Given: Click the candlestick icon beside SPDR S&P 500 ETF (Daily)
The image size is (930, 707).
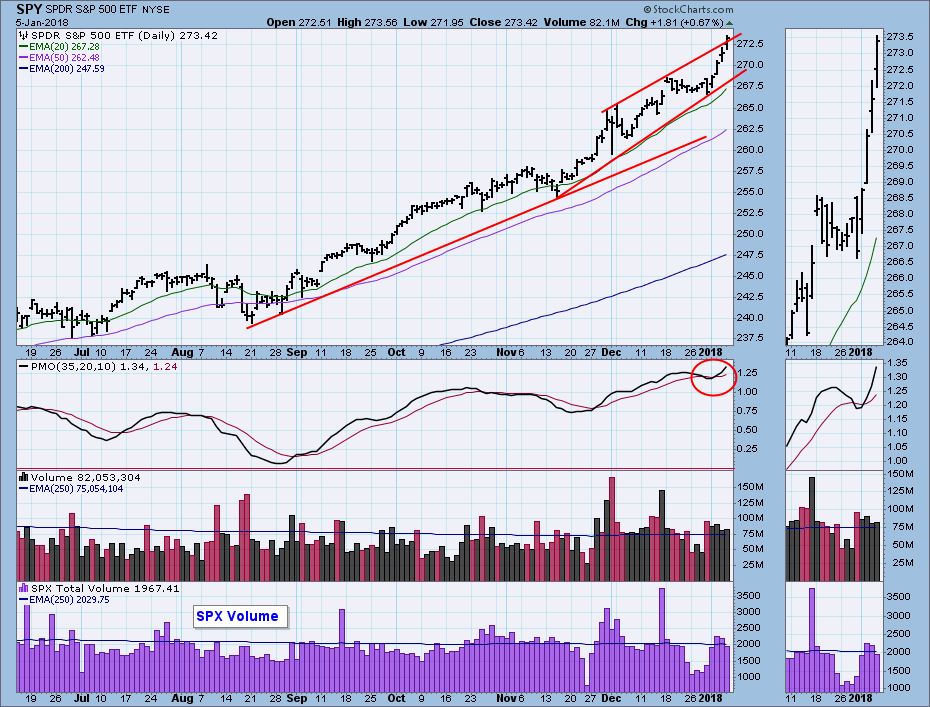Looking at the screenshot, I should 24,36.
